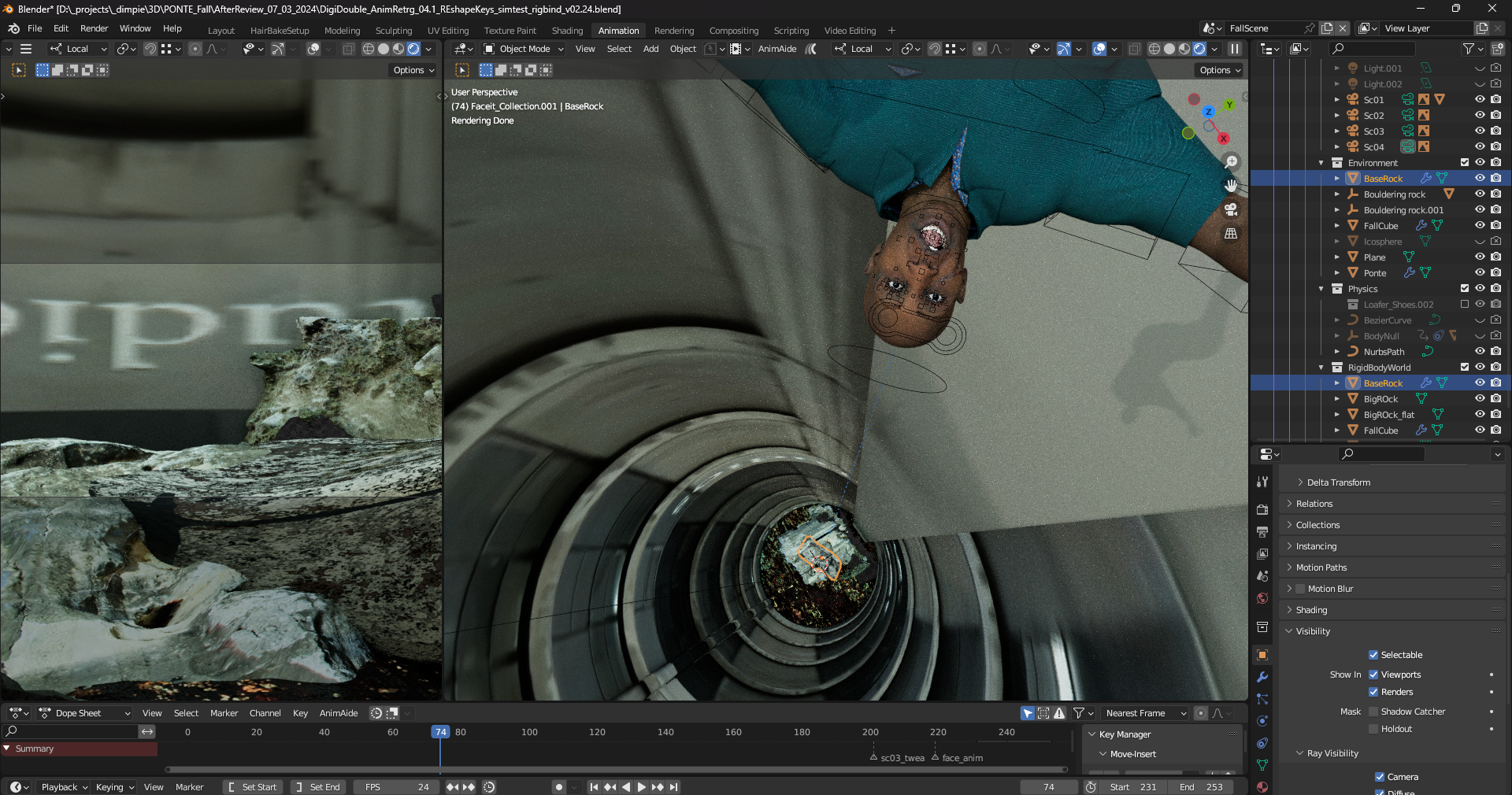
Task: Click the End frame field
Action: (1203, 787)
